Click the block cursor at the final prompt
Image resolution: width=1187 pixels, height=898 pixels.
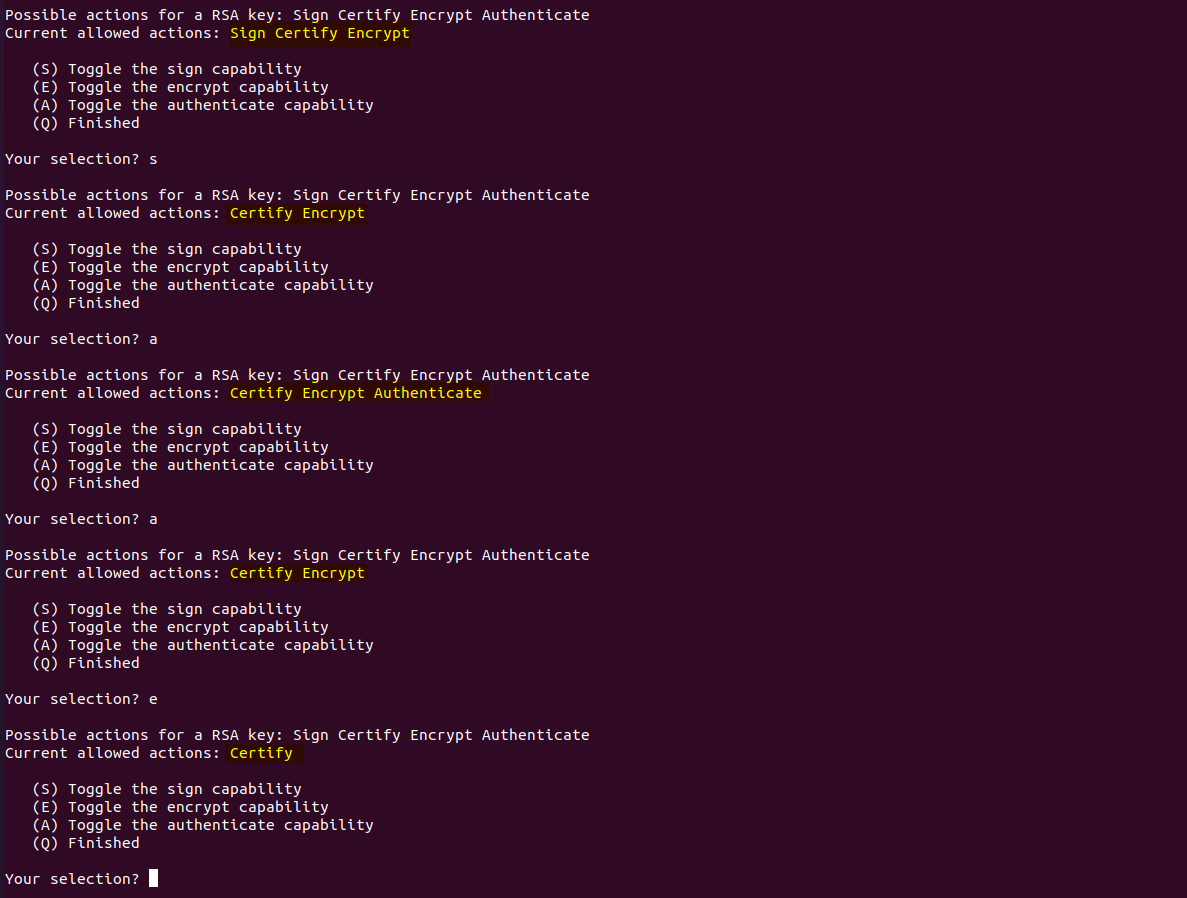point(153,879)
